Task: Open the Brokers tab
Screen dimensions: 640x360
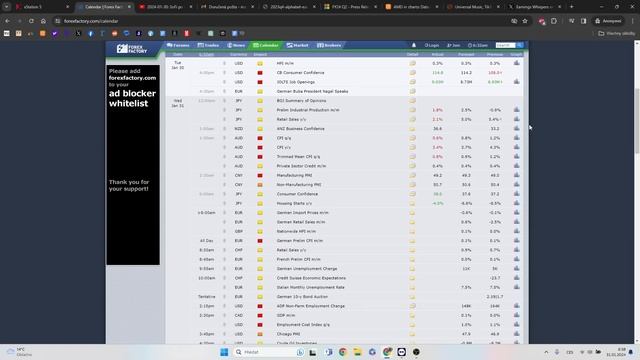Action: (329, 45)
